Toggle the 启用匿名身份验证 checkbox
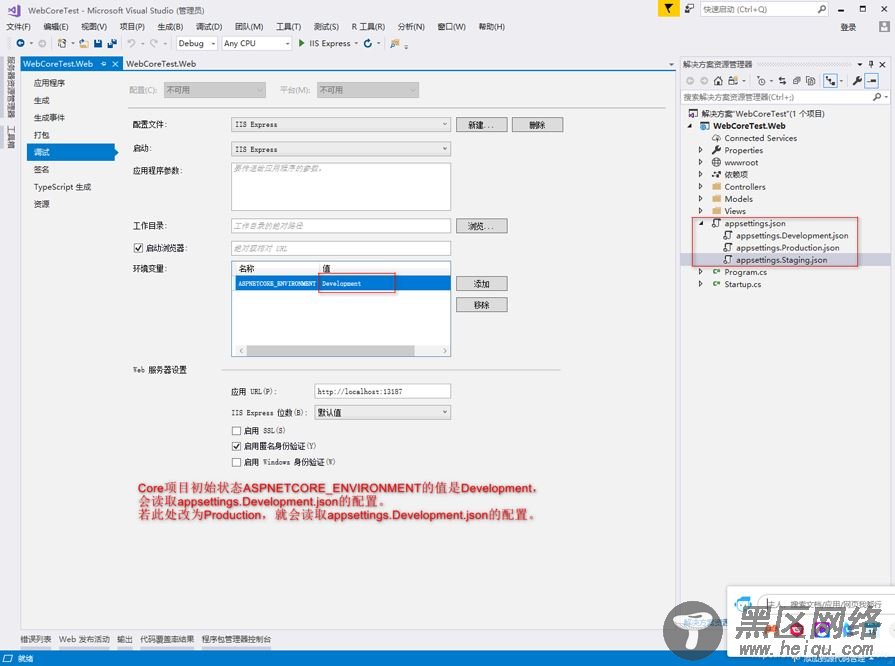 (x=236, y=446)
